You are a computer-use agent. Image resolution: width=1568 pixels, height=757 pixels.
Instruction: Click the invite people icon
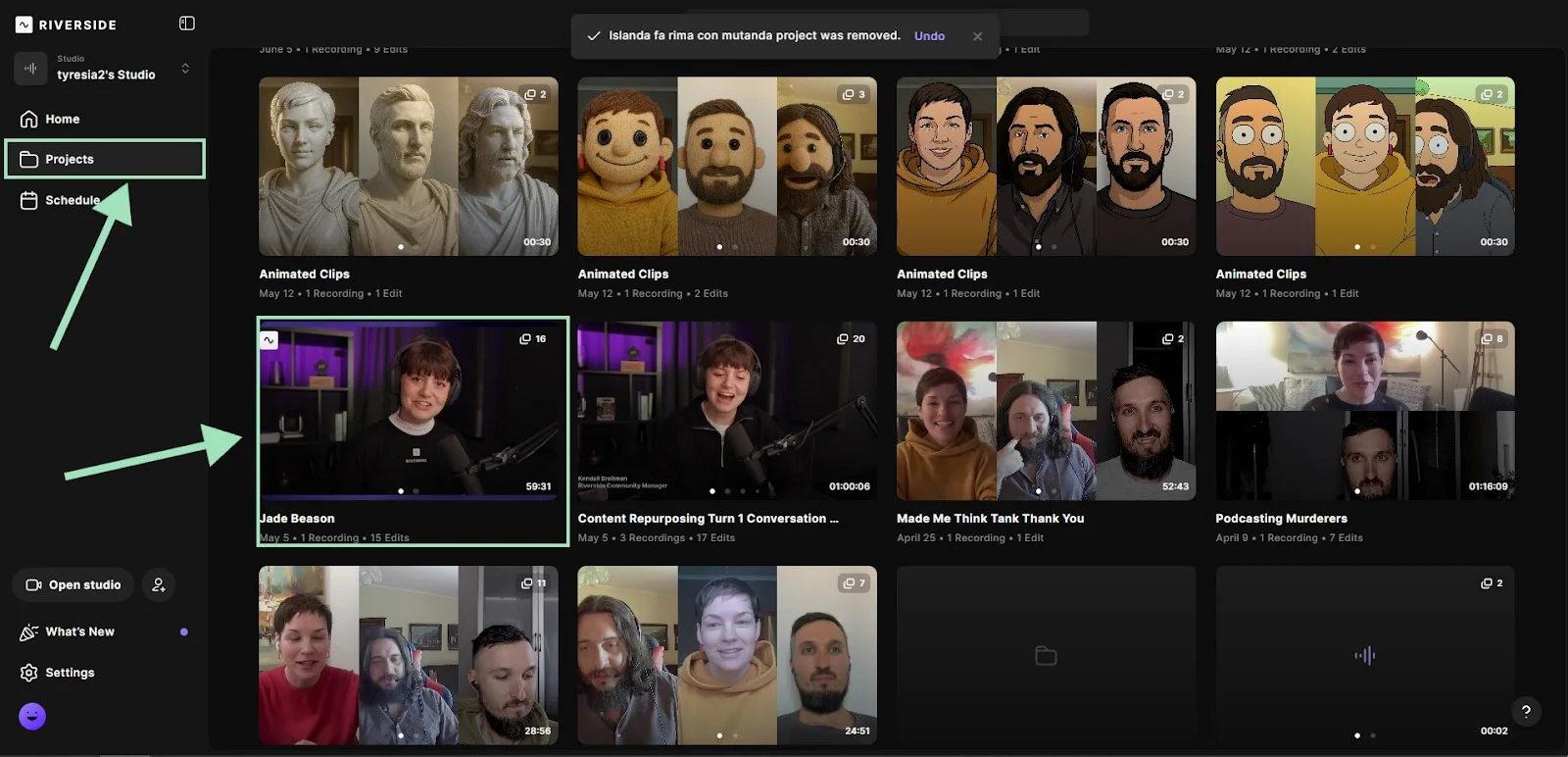point(159,584)
